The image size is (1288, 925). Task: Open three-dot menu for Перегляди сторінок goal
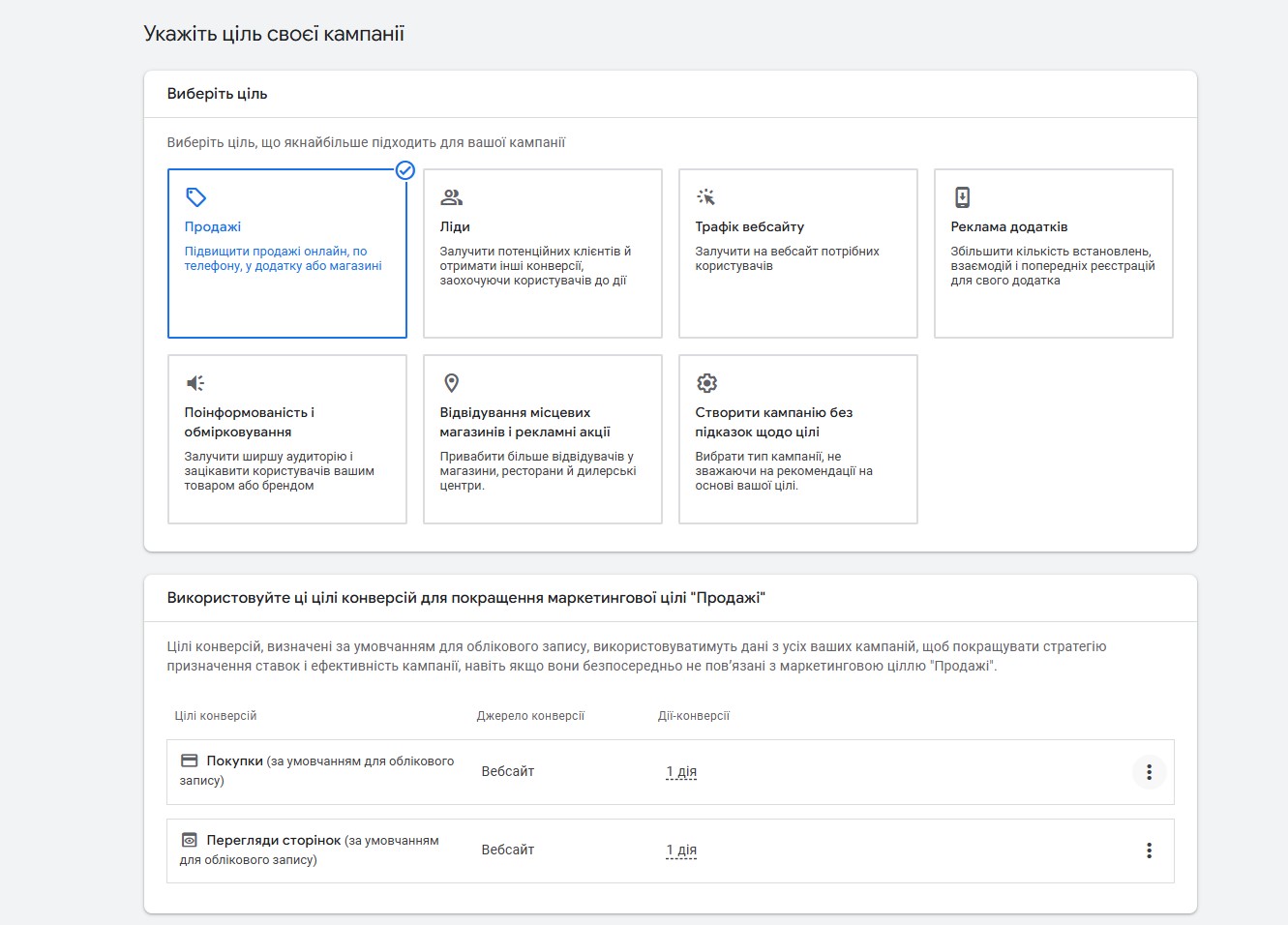click(1149, 850)
